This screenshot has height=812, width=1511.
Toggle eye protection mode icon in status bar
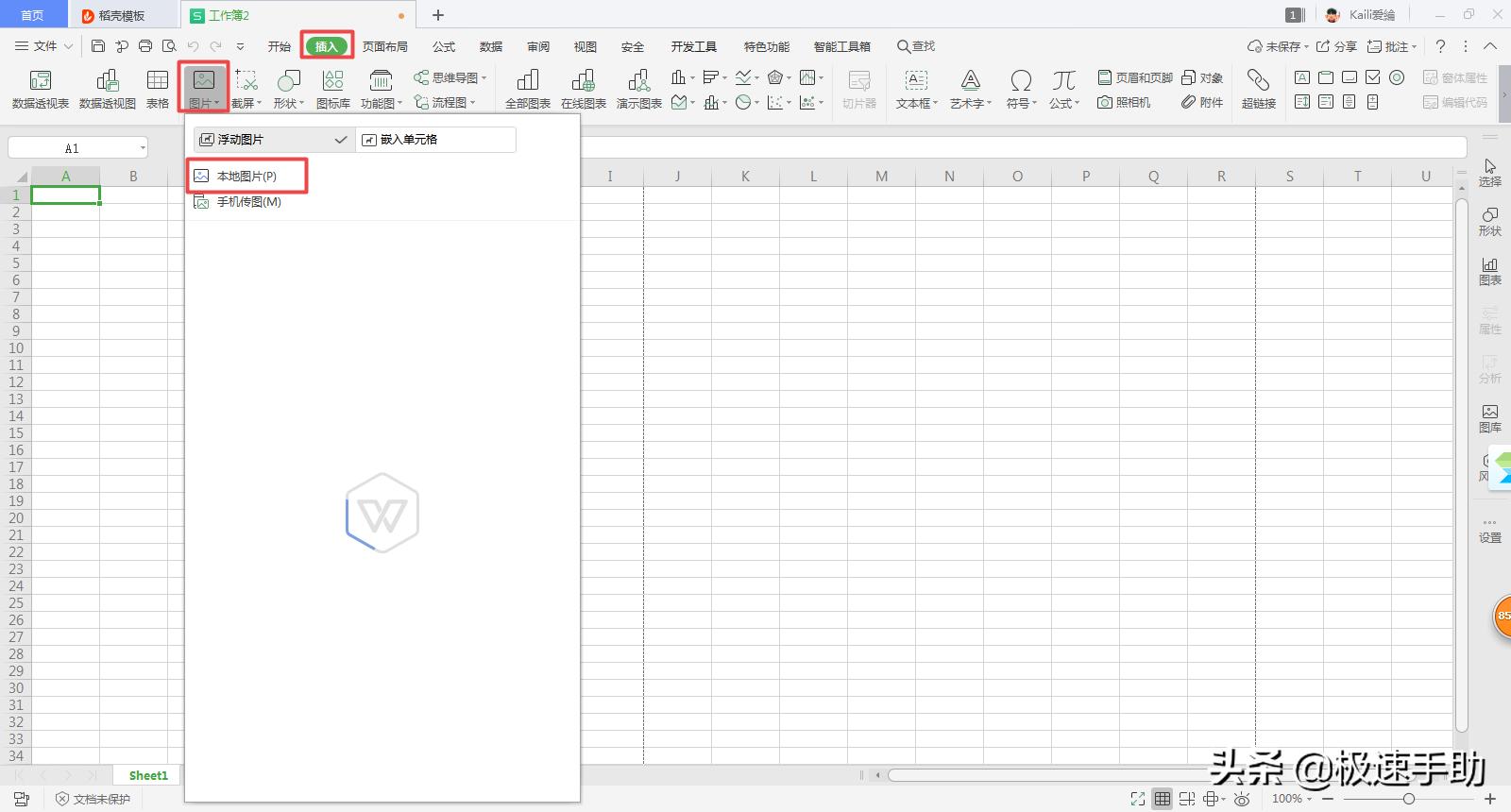point(1242,799)
